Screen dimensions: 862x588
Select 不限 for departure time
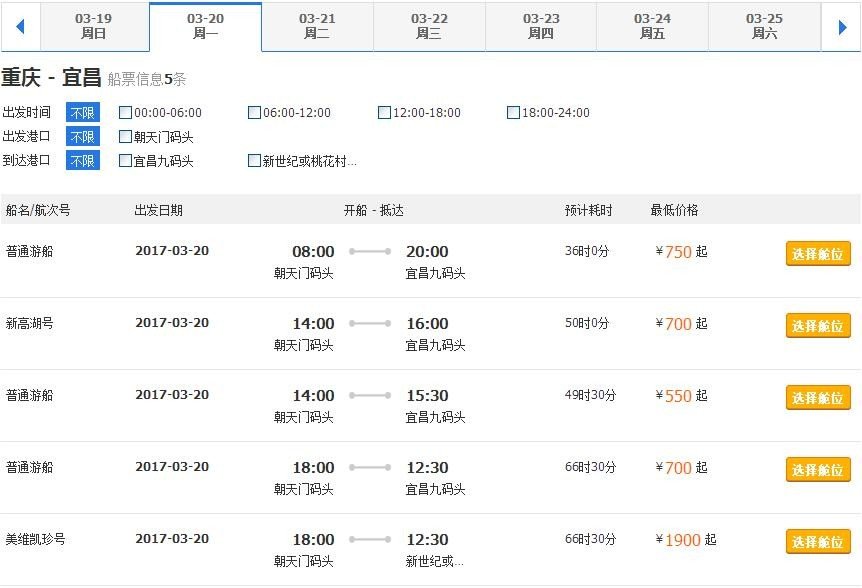tap(83, 113)
